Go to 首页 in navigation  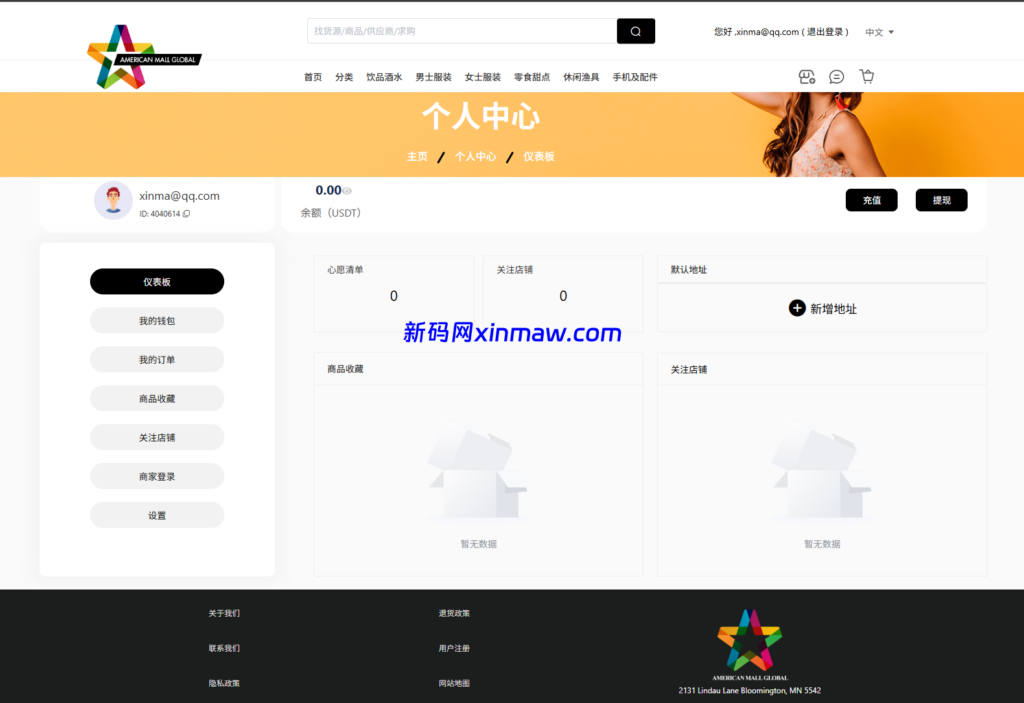coord(313,77)
